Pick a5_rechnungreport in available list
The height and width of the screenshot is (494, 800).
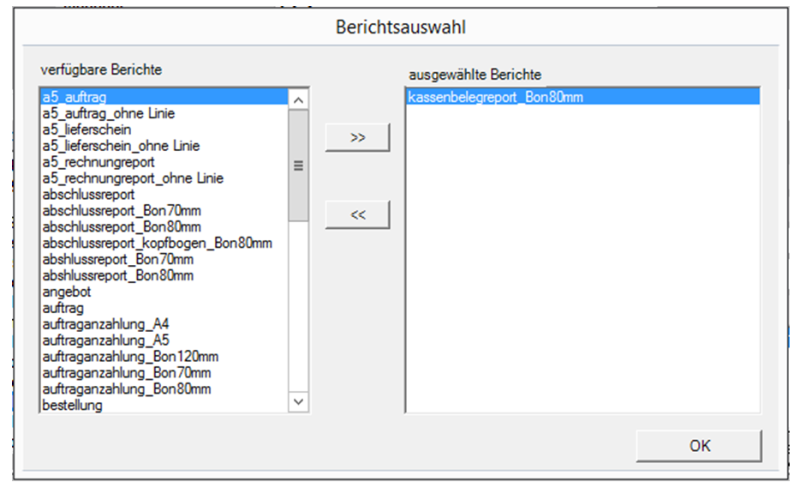point(97,162)
